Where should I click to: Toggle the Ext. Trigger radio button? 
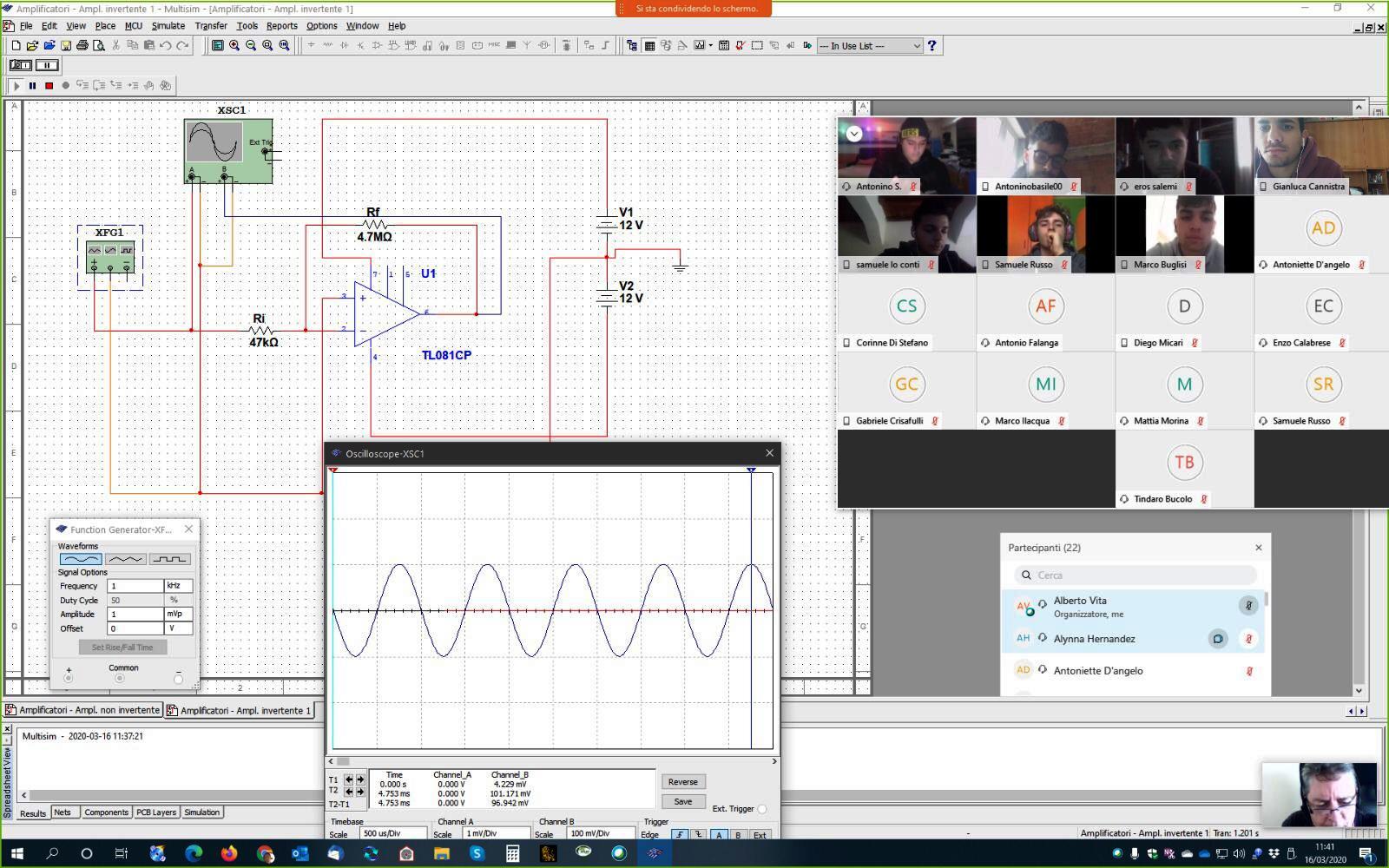point(761,809)
